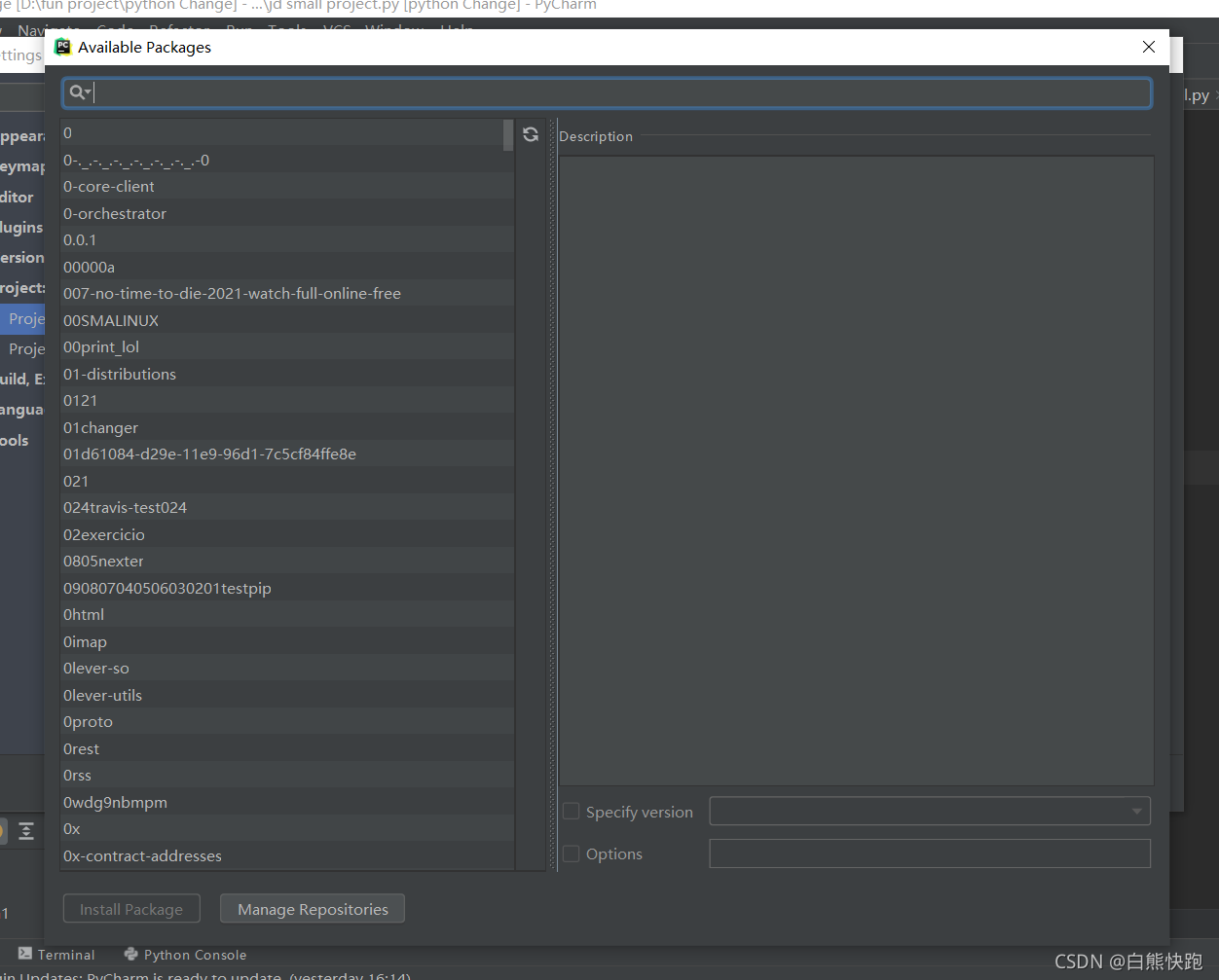Select the '01-distributions' package

pos(287,374)
